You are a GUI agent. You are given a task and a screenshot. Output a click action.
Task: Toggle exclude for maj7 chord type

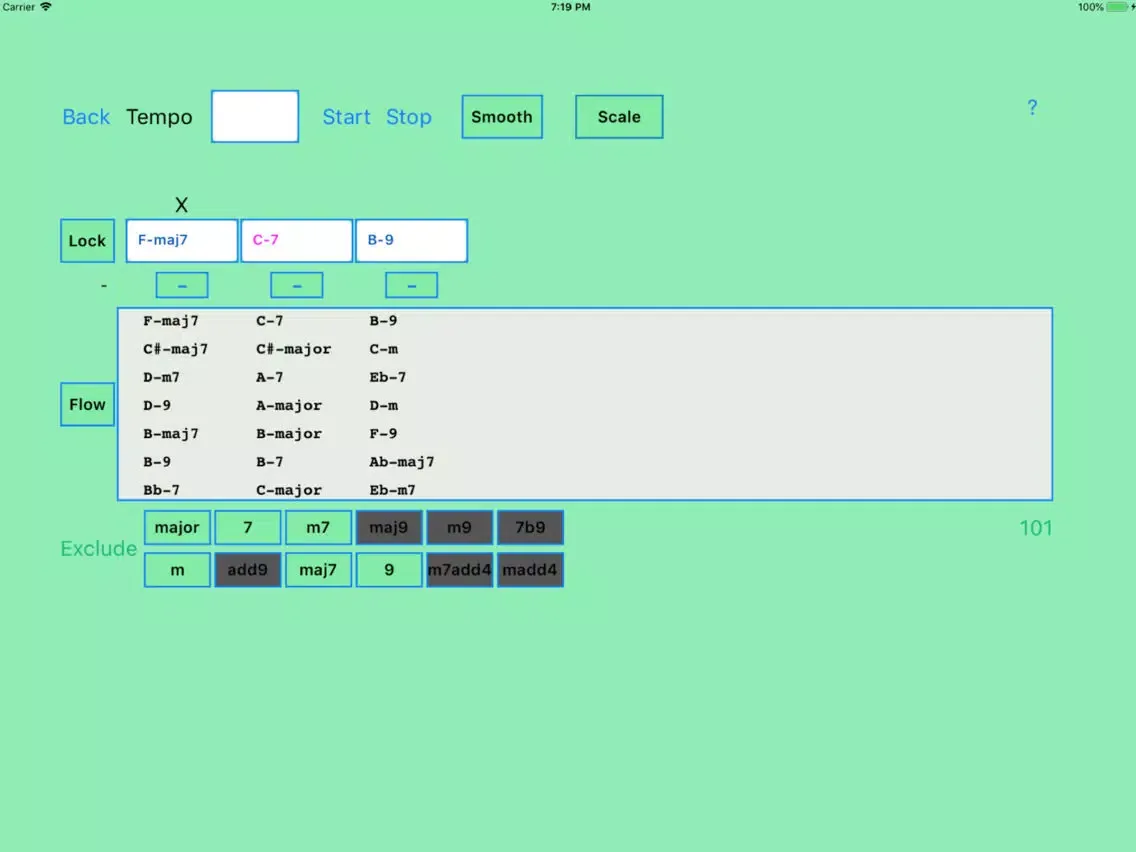[x=318, y=570]
